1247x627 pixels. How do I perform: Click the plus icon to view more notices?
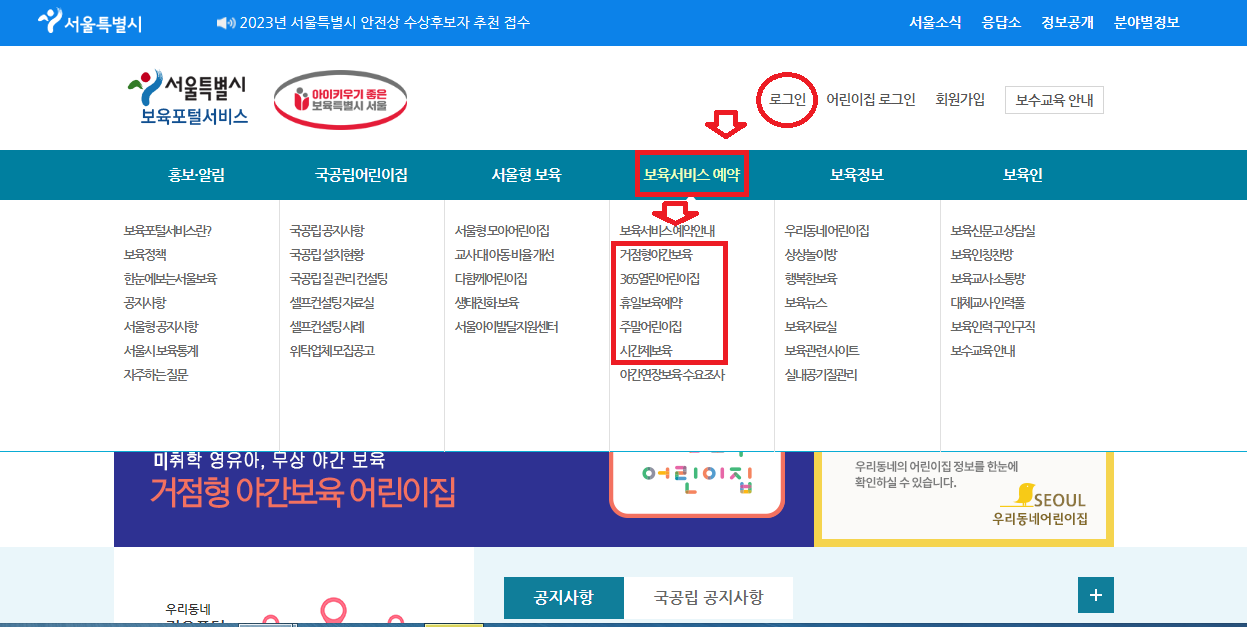pyautogui.click(x=1095, y=595)
